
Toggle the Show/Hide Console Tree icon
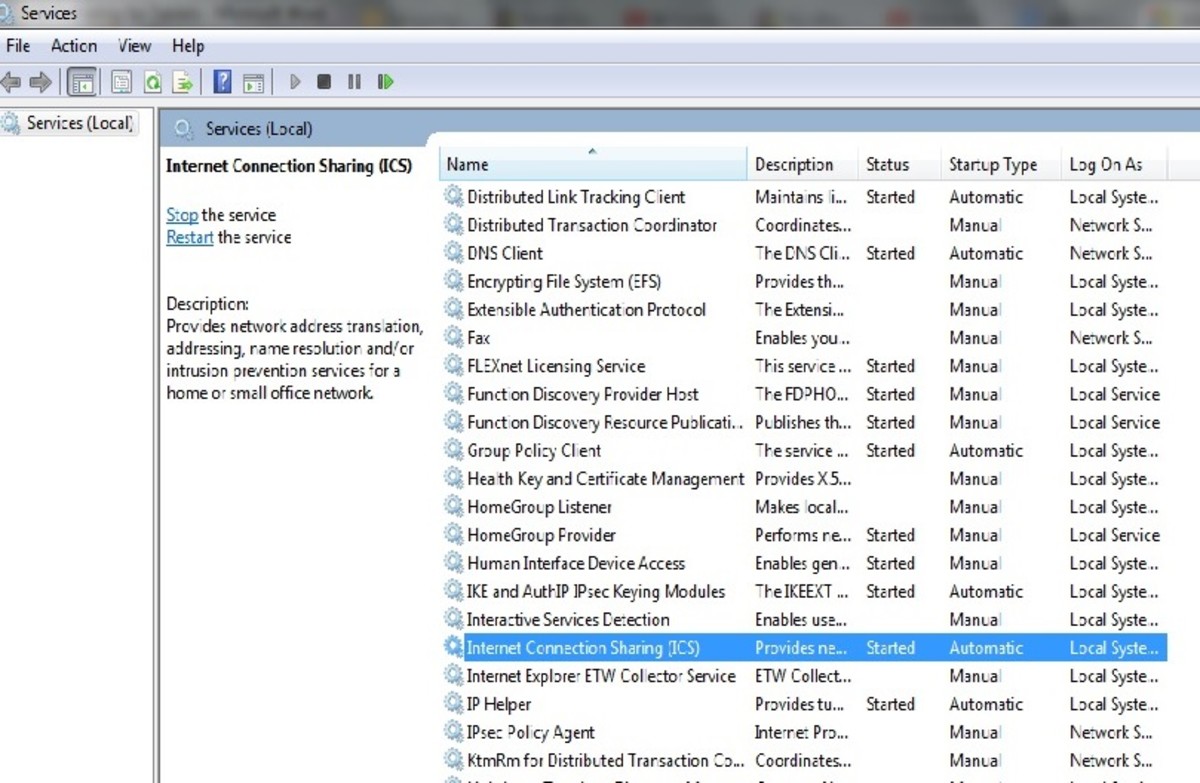pyautogui.click(x=83, y=81)
